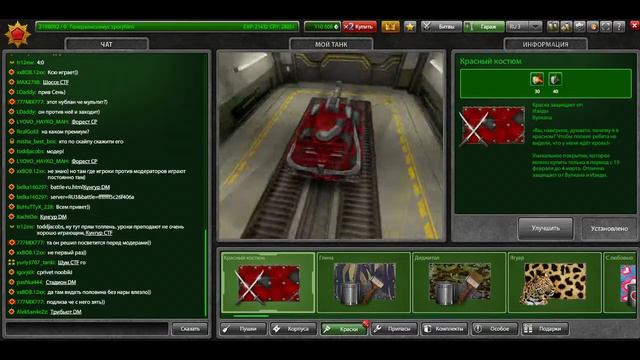Open the Шоссе CTF battle link

[x=56, y=82]
